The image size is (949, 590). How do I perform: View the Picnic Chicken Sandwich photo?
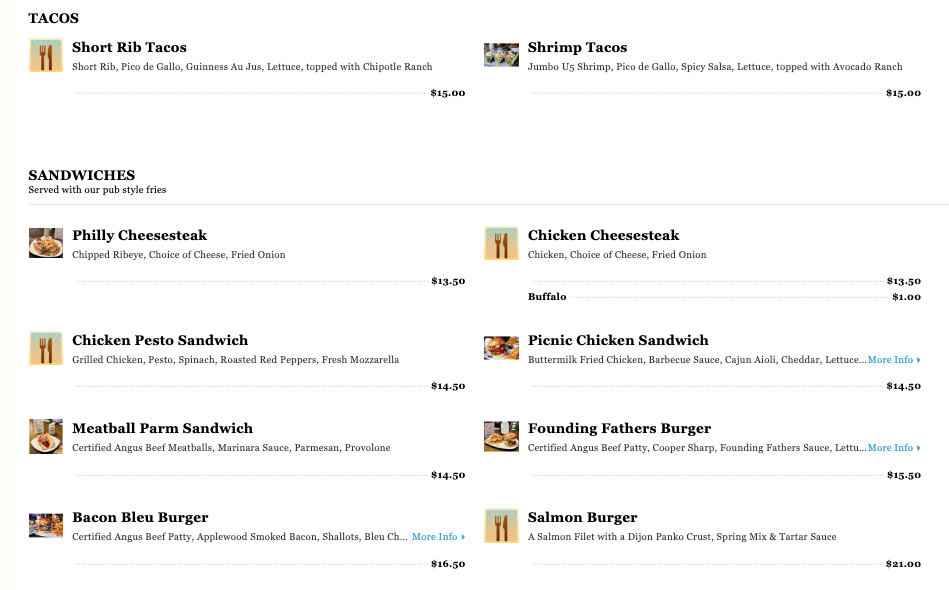tap(501, 348)
